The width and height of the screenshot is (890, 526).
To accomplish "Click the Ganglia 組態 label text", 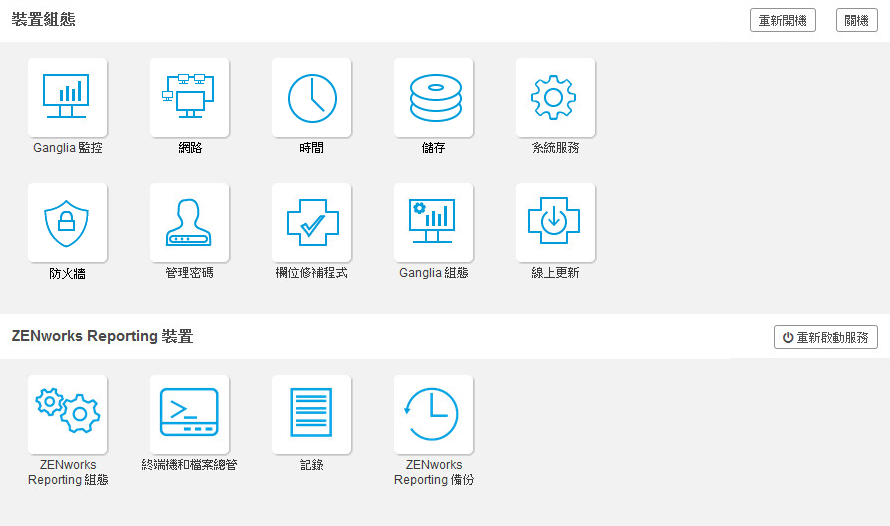I will pyautogui.click(x=434, y=273).
